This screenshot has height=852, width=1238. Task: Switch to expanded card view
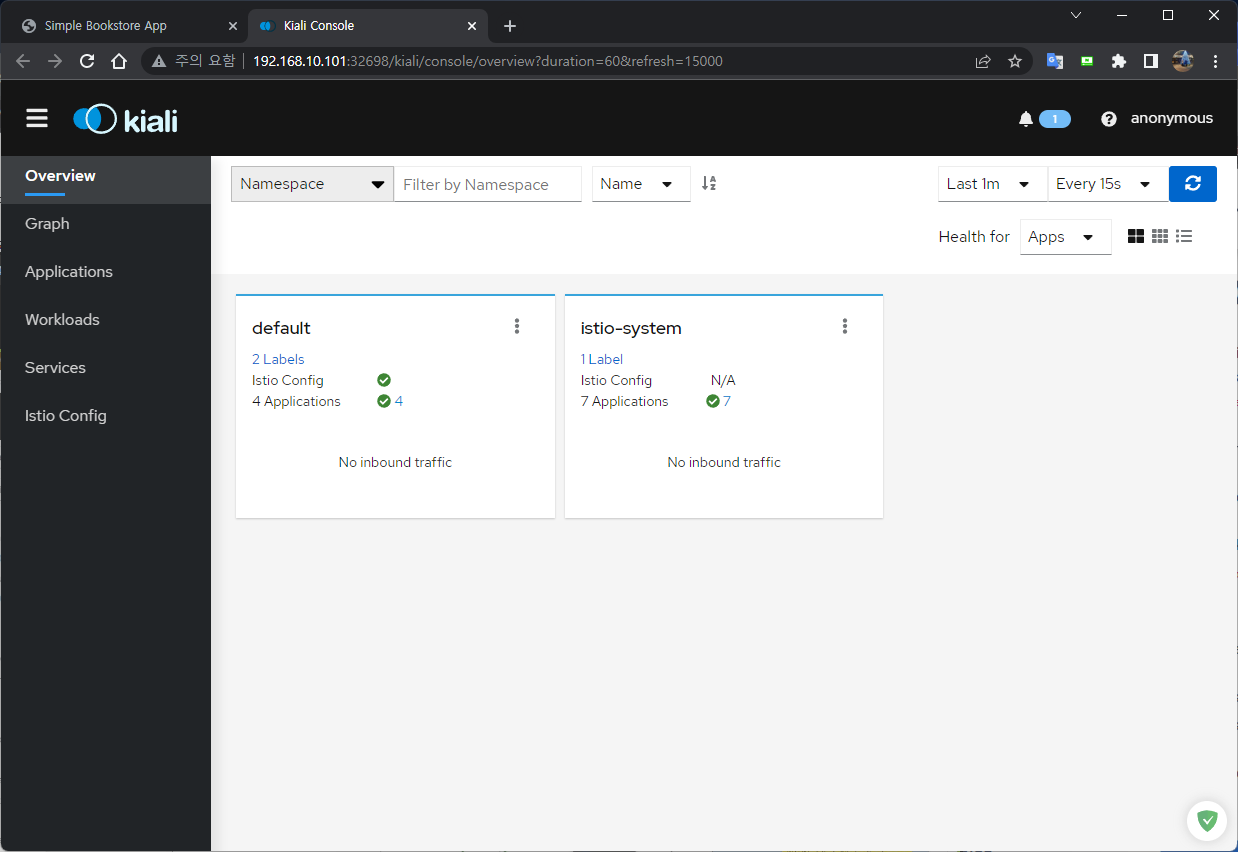click(1136, 236)
